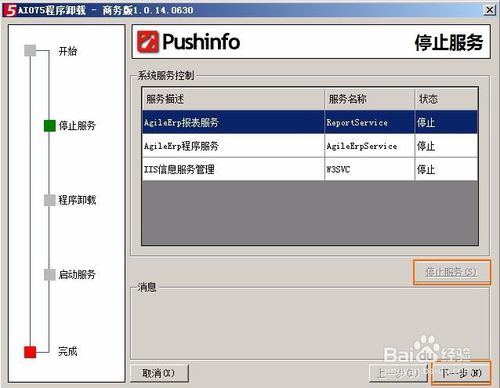
Task: Click the 停止 status of ReportService
Action: point(446,122)
